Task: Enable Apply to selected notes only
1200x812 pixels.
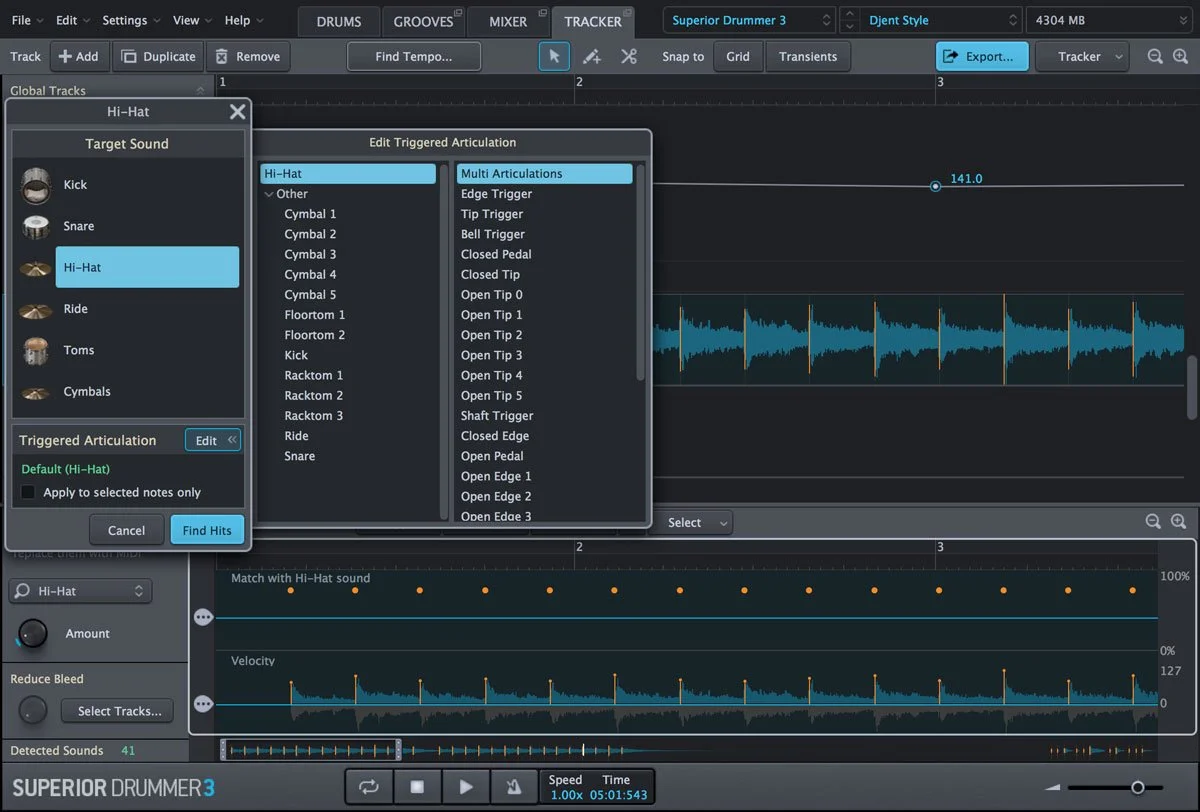Action: tap(28, 492)
